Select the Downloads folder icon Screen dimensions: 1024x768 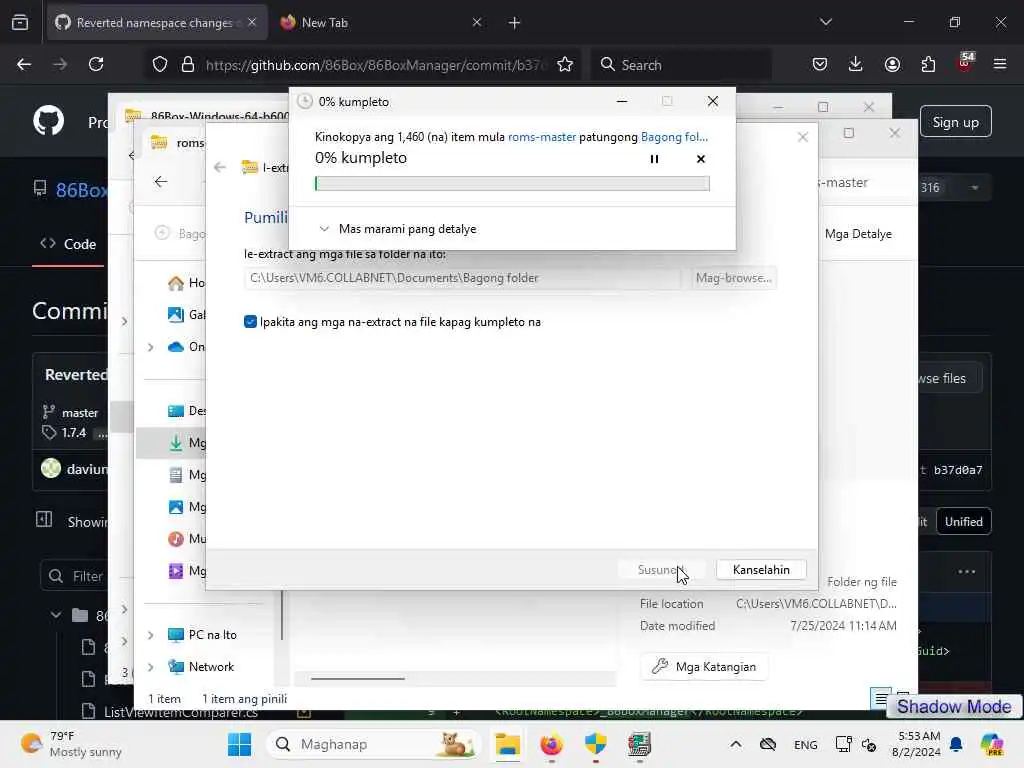pos(176,443)
